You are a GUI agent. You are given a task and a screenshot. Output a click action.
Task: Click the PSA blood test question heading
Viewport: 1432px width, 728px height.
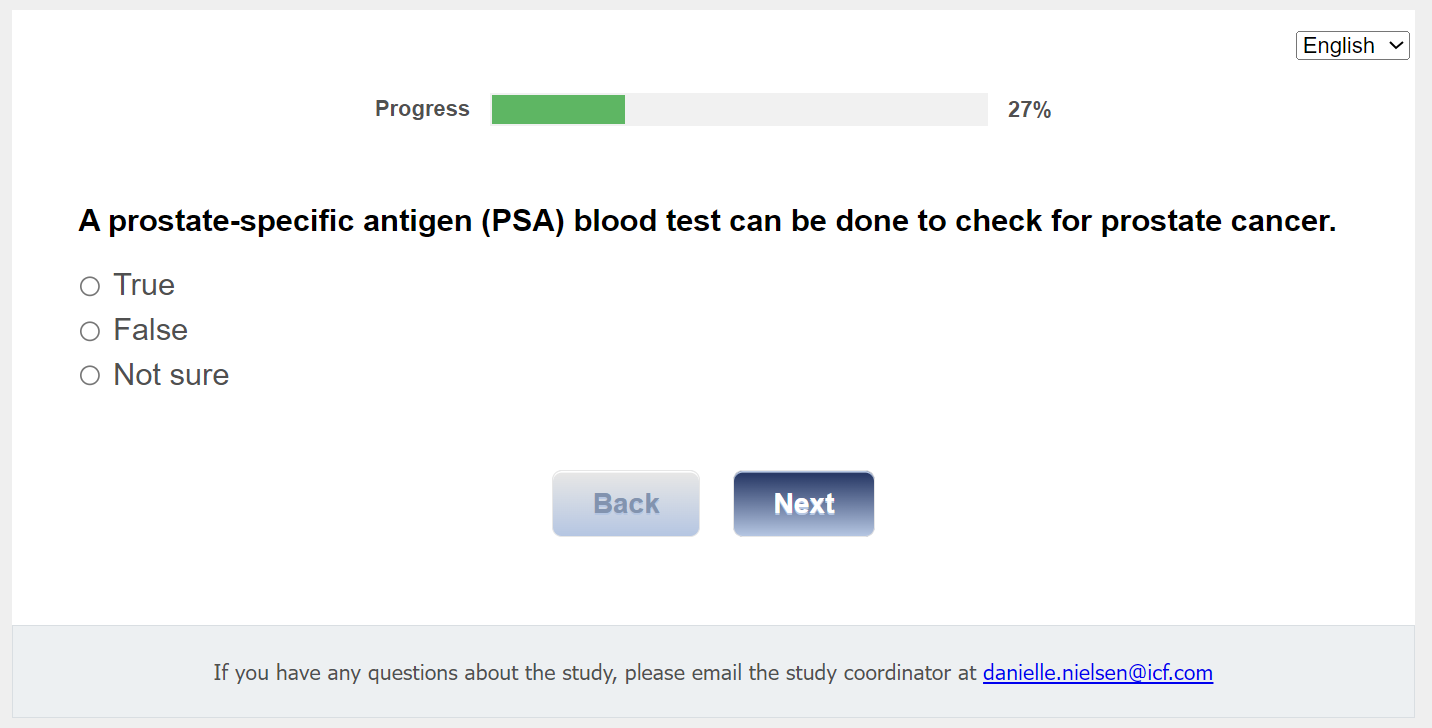[x=707, y=221]
